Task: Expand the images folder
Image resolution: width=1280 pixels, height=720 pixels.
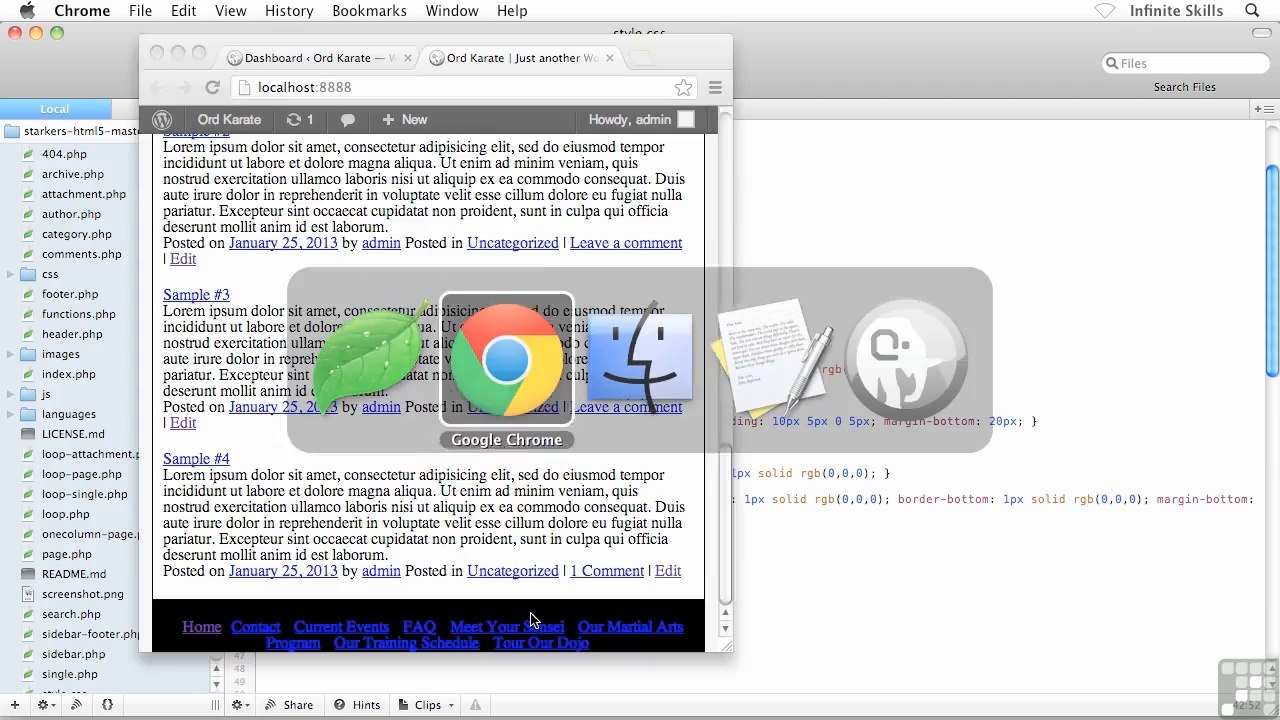Action: click(10, 354)
